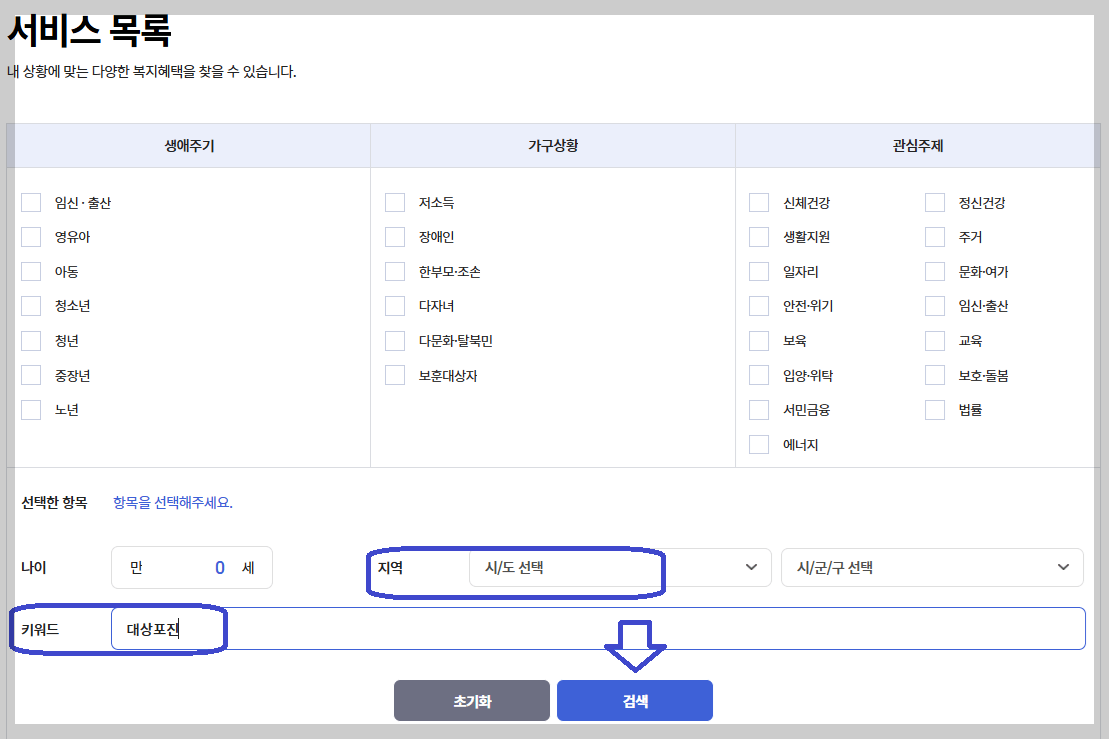This screenshot has width=1109, height=739.
Task: Enable the 한부모·조손 filter
Action: tap(395, 271)
